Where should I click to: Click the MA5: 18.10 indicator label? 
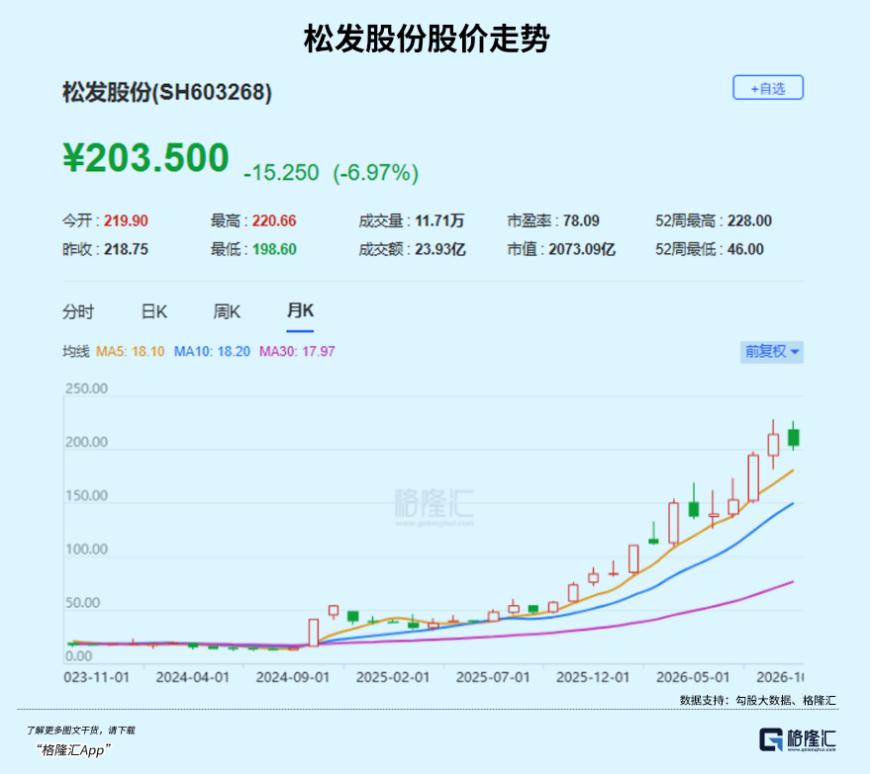click(130, 351)
